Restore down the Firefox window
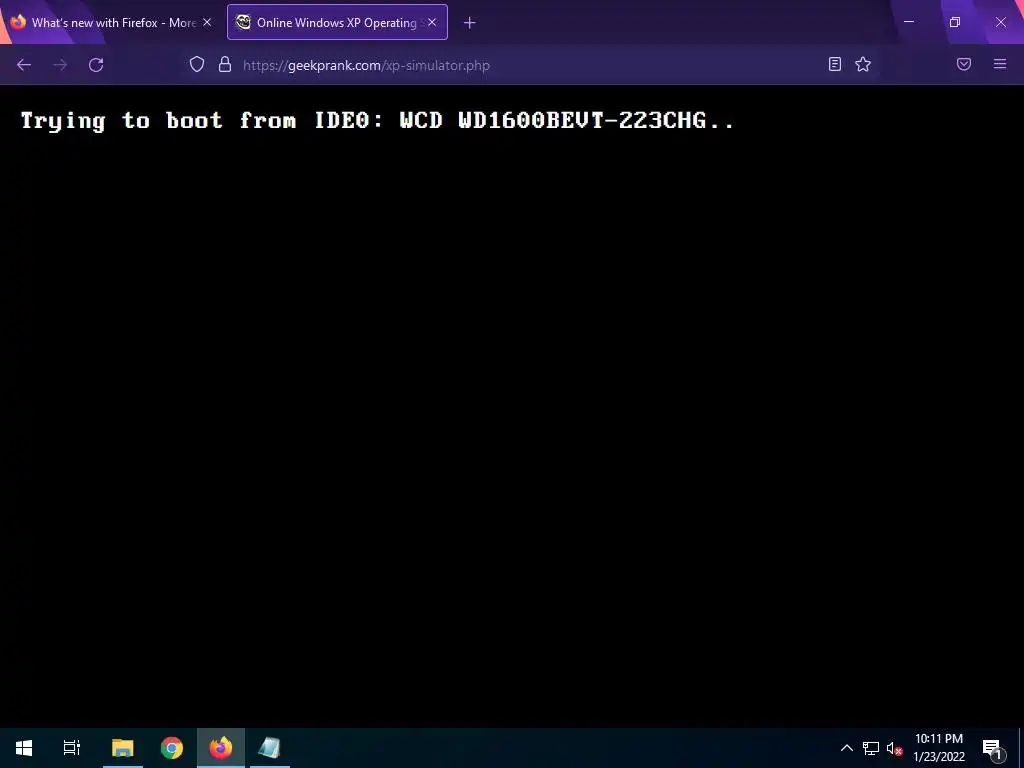The image size is (1024, 768). (955, 22)
